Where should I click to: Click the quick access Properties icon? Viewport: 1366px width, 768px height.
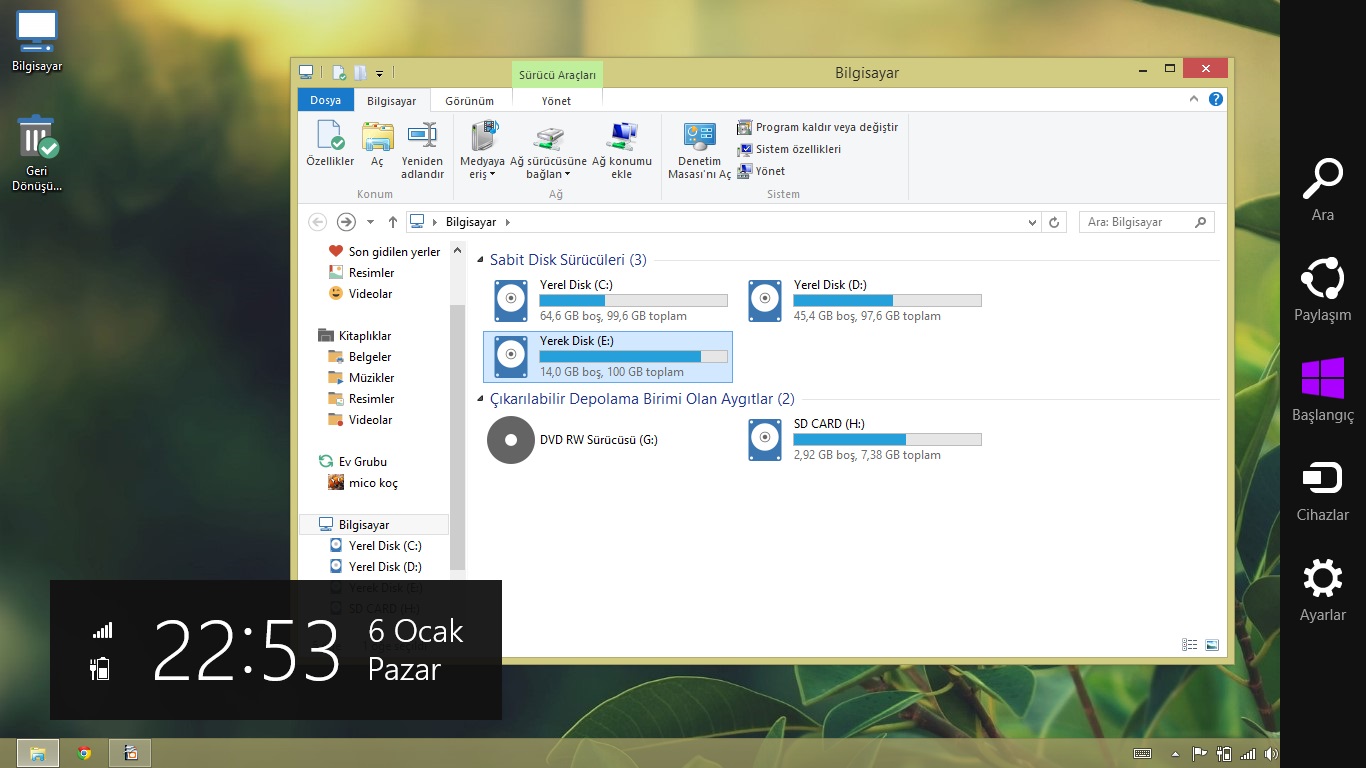click(339, 72)
